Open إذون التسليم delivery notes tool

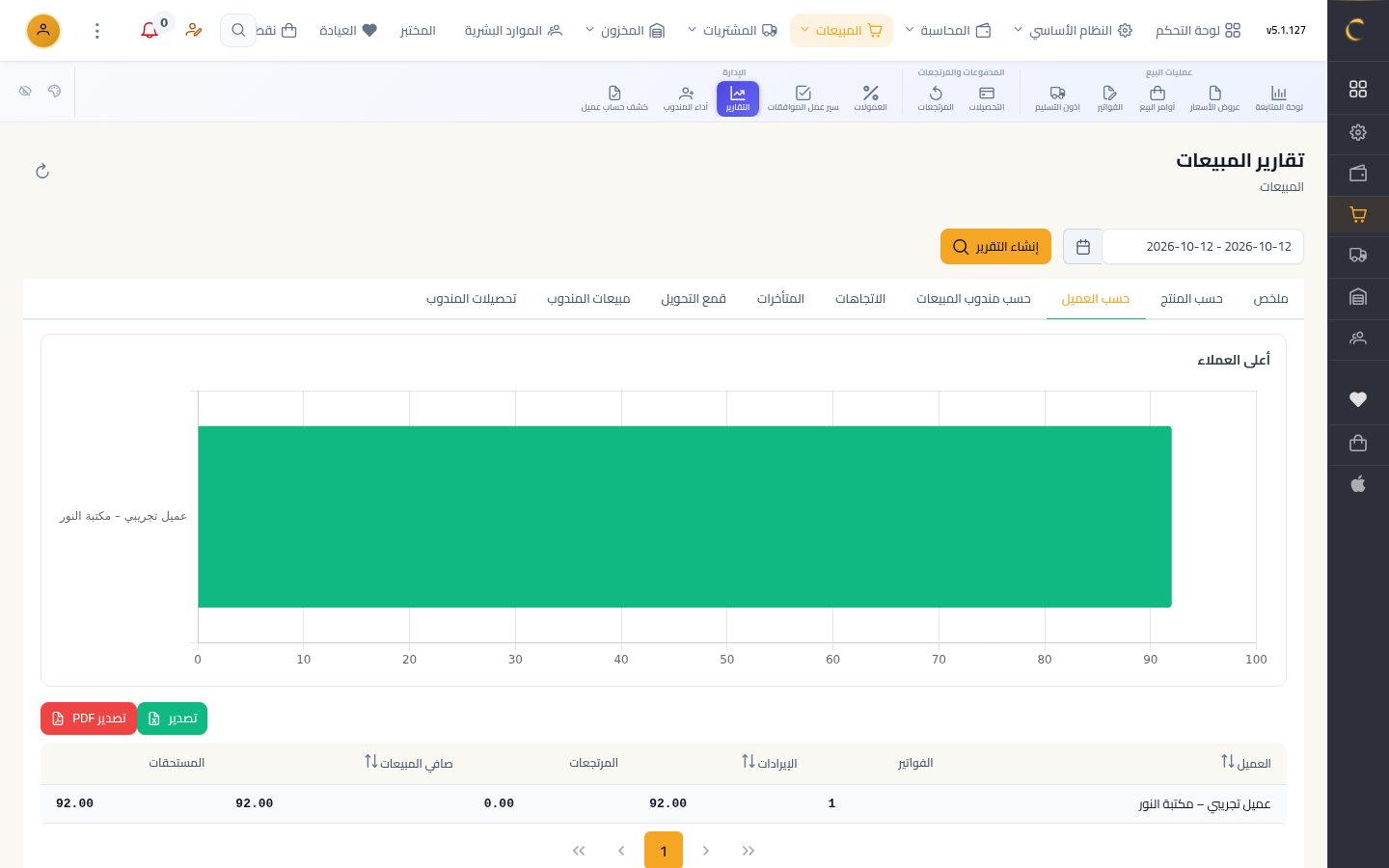pos(1057,98)
